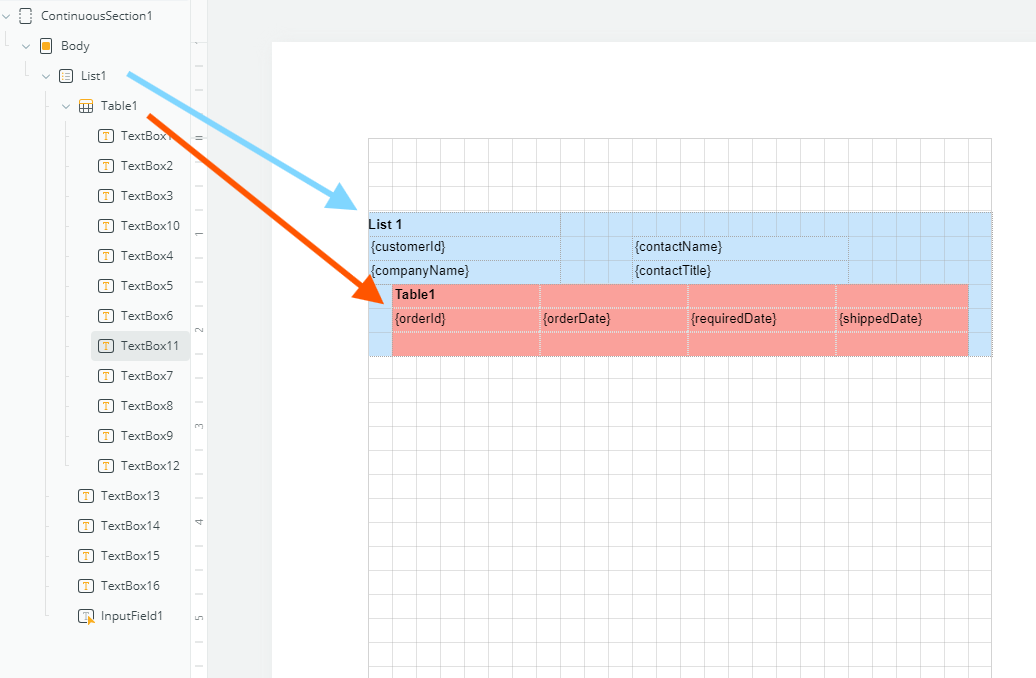The image size is (1036, 678).
Task: Click the Body container icon
Action: [44, 45]
